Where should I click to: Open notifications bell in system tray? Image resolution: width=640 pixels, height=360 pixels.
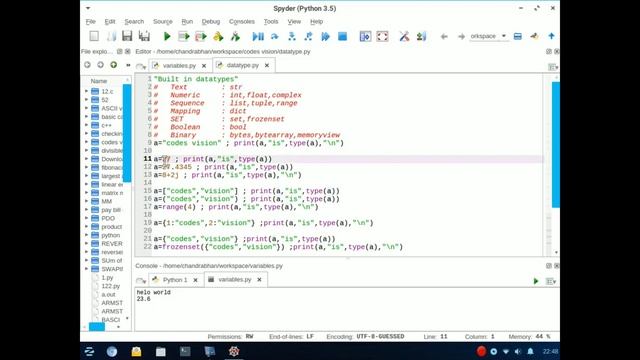click(530, 351)
